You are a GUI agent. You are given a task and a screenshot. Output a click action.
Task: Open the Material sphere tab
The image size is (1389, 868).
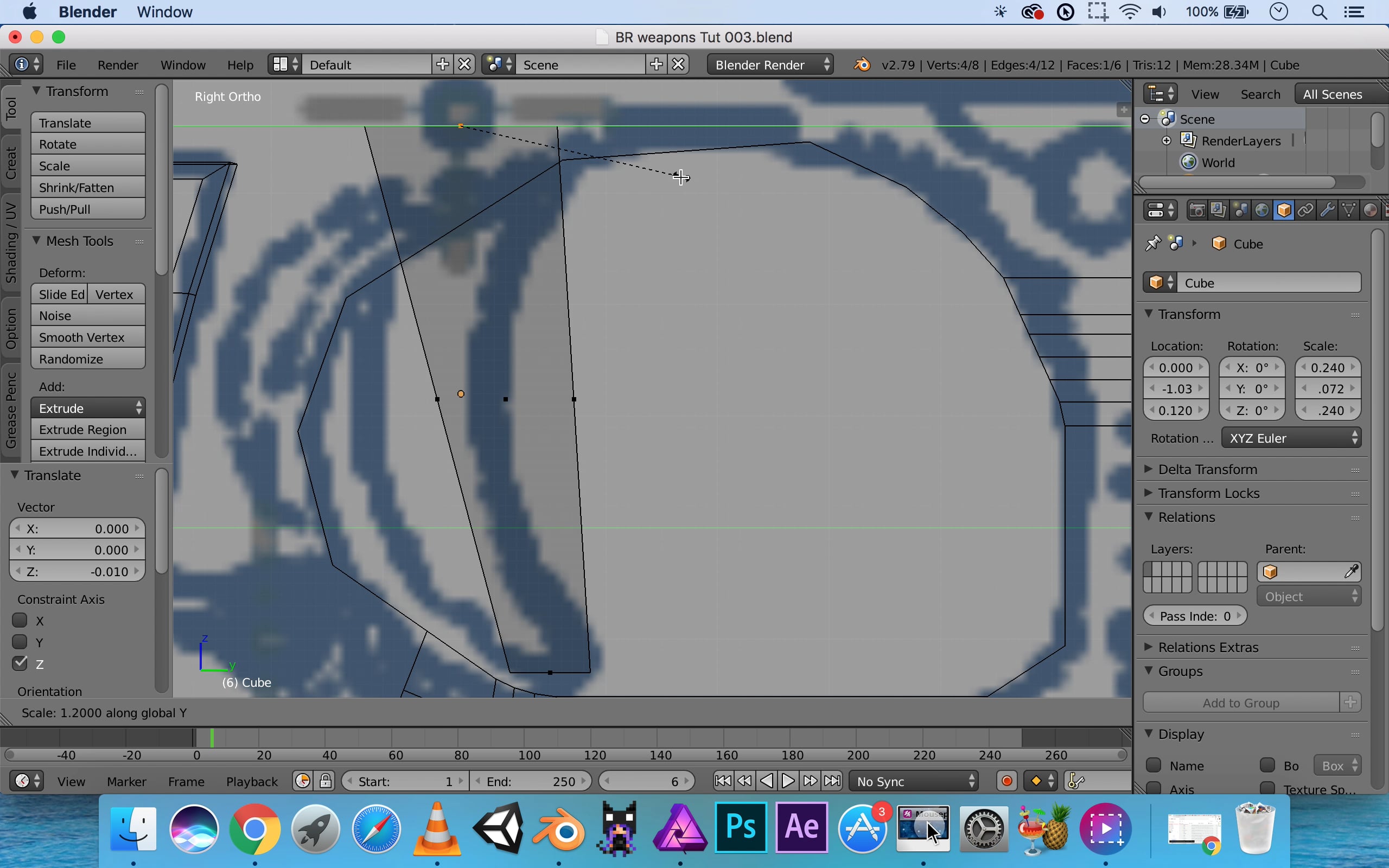(1370, 210)
